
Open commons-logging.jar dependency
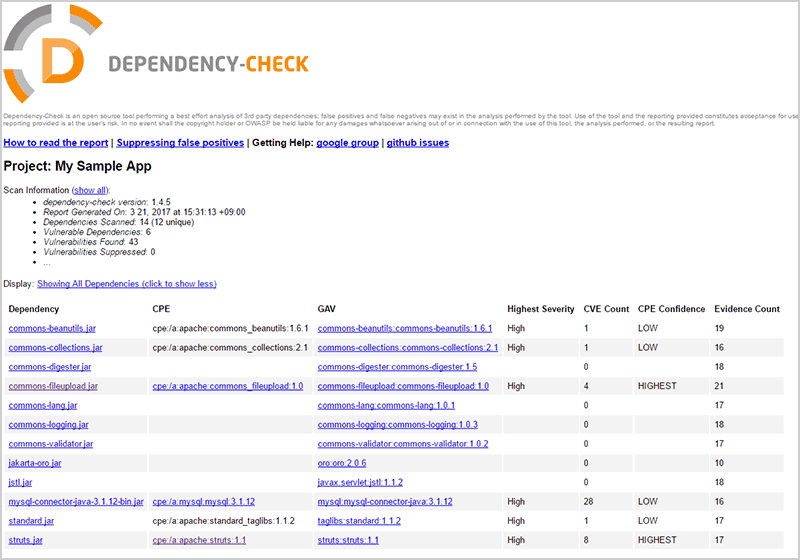(48, 425)
